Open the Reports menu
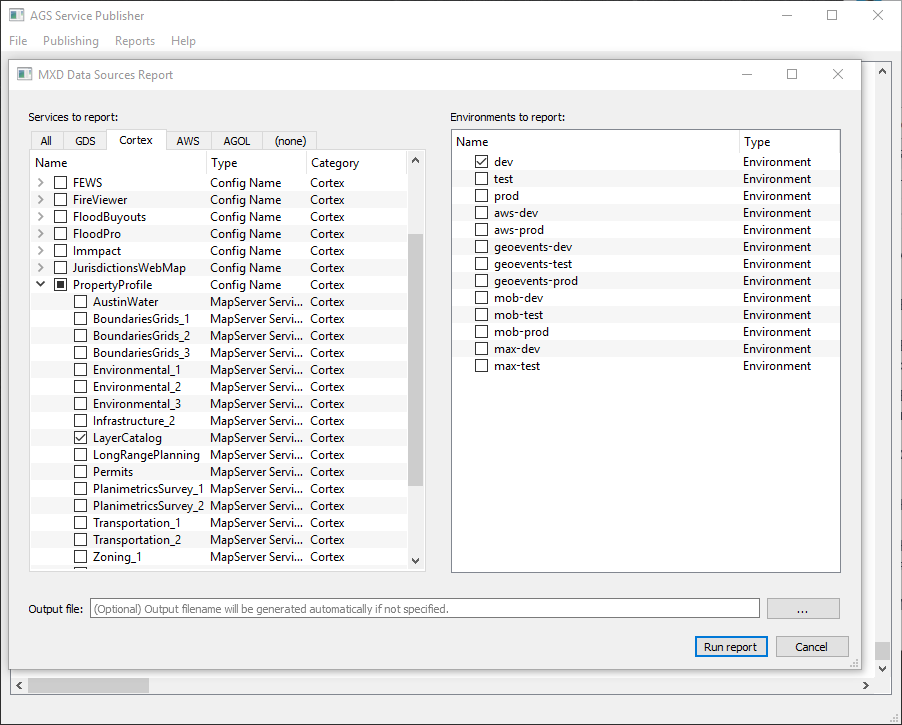The height and width of the screenshot is (725, 902). pos(134,41)
